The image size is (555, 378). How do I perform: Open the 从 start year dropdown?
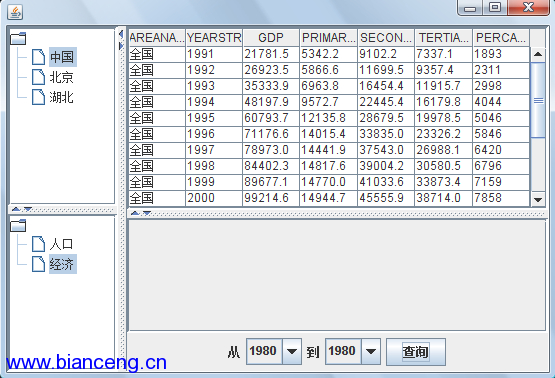coord(292,351)
